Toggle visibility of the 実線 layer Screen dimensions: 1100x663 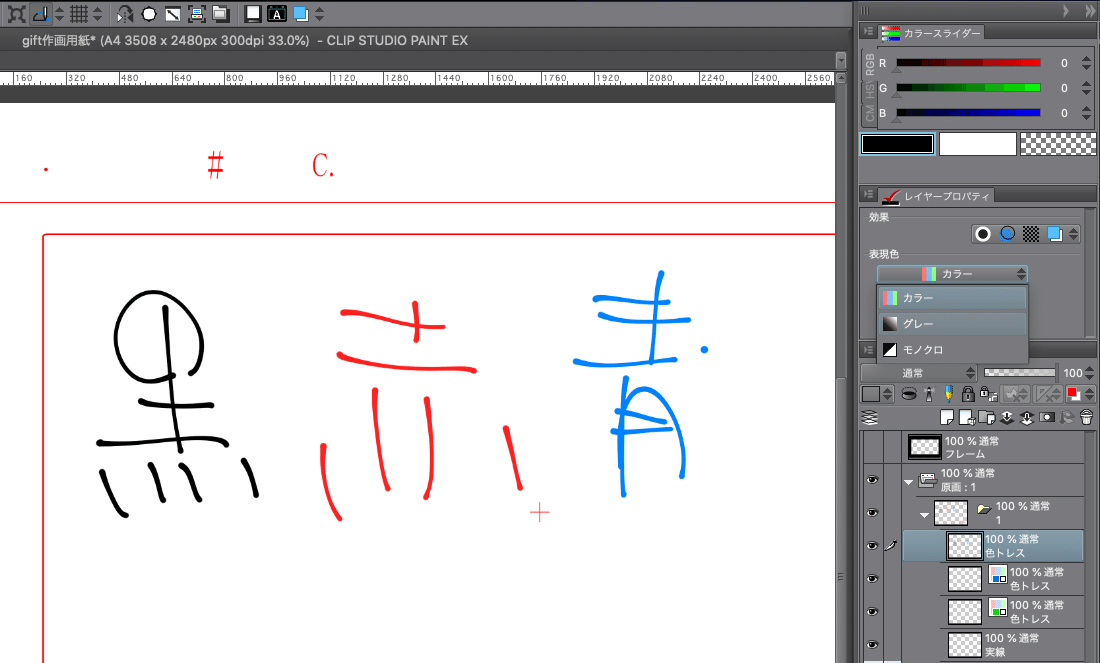(872, 645)
